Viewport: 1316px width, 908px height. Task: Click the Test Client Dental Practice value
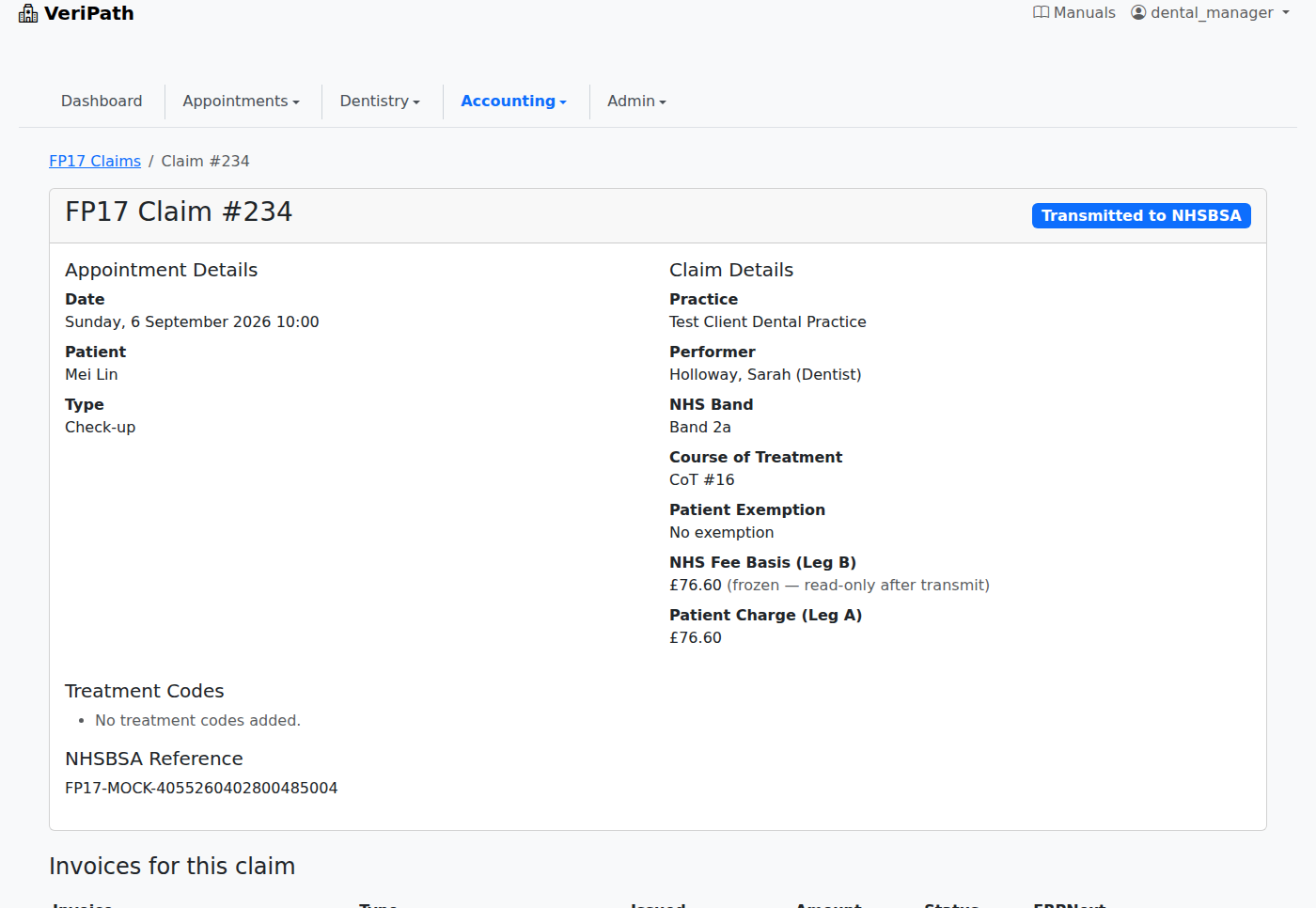point(768,321)
